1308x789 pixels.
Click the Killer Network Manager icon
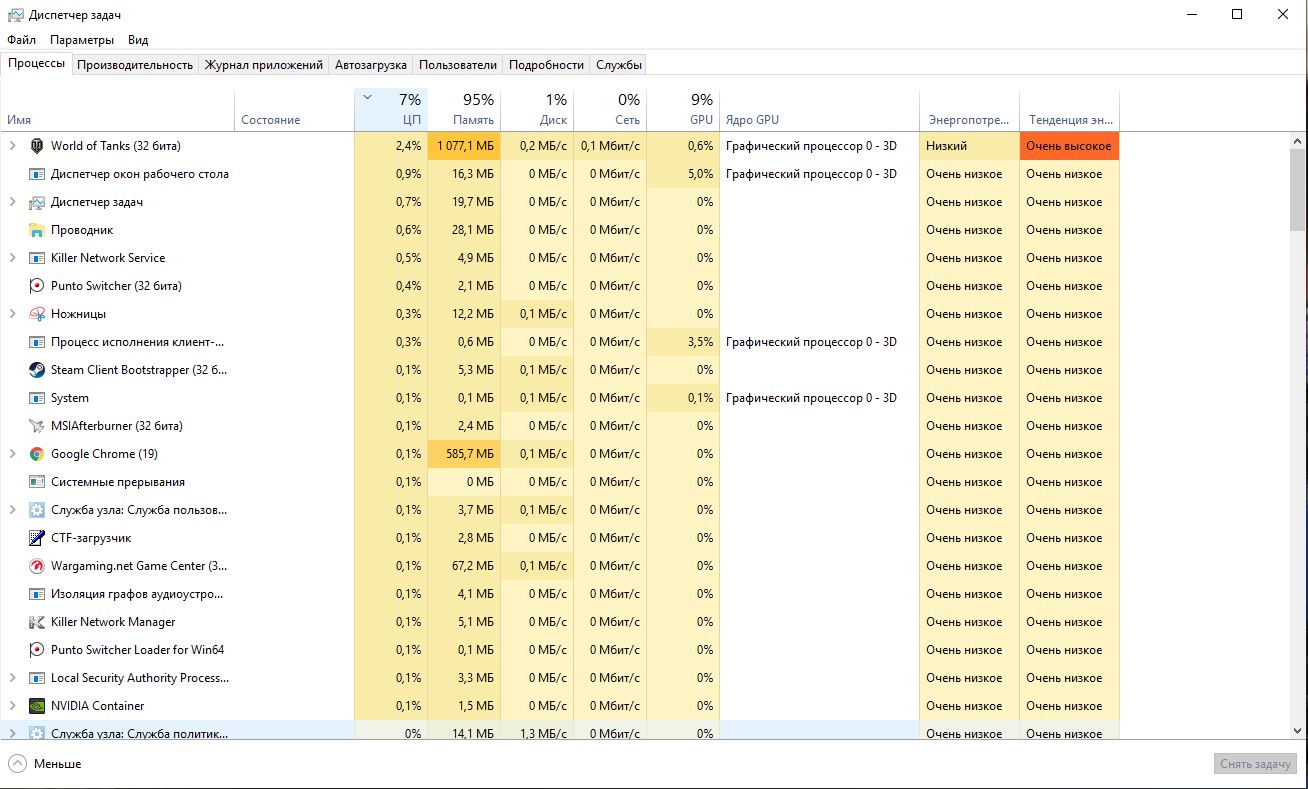pos(37,622)
